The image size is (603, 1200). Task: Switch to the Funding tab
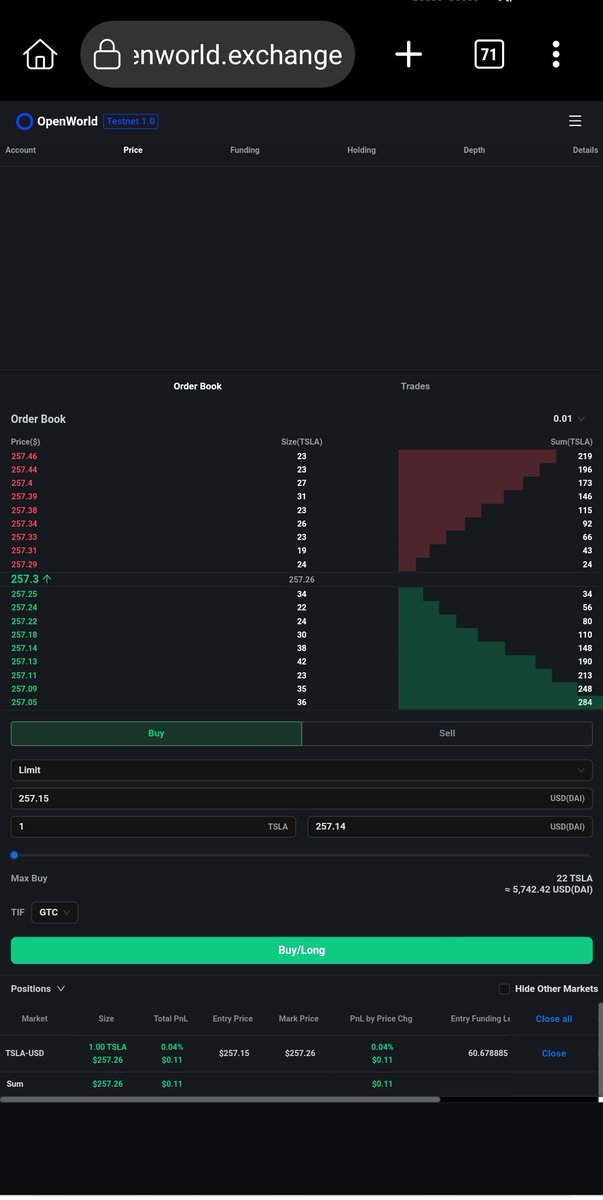(245, 150)
